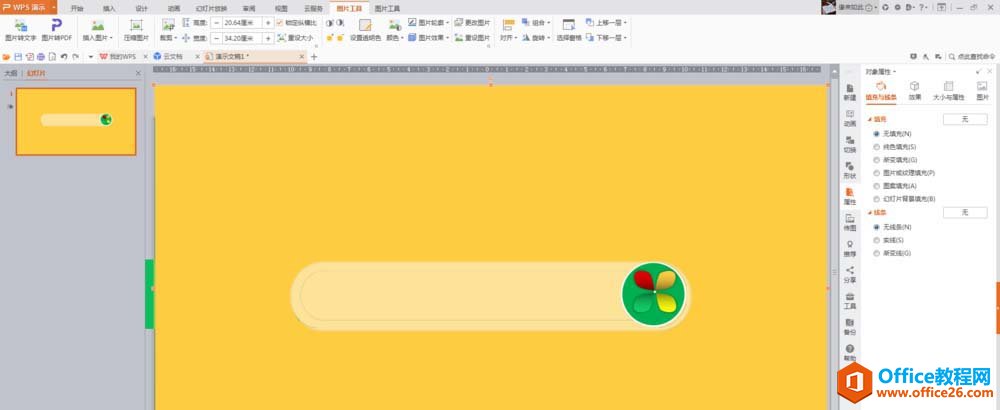Image resolution: width=1000 pixels, height=410 pixels.
Task: Choose the 实线(S) line option
Action: pos(877,240)
